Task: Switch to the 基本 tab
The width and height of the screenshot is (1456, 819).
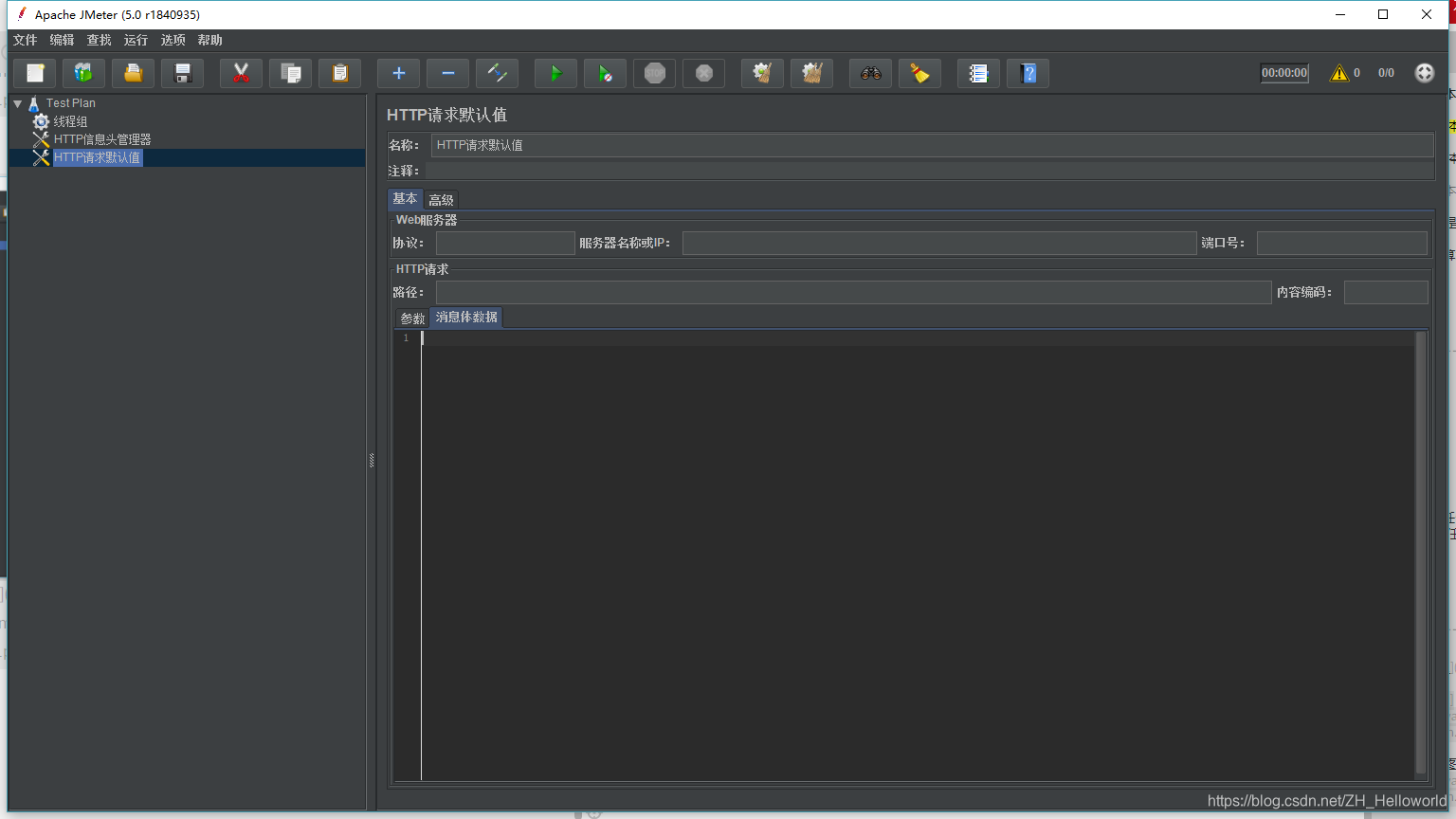Action: coord(405,199)
